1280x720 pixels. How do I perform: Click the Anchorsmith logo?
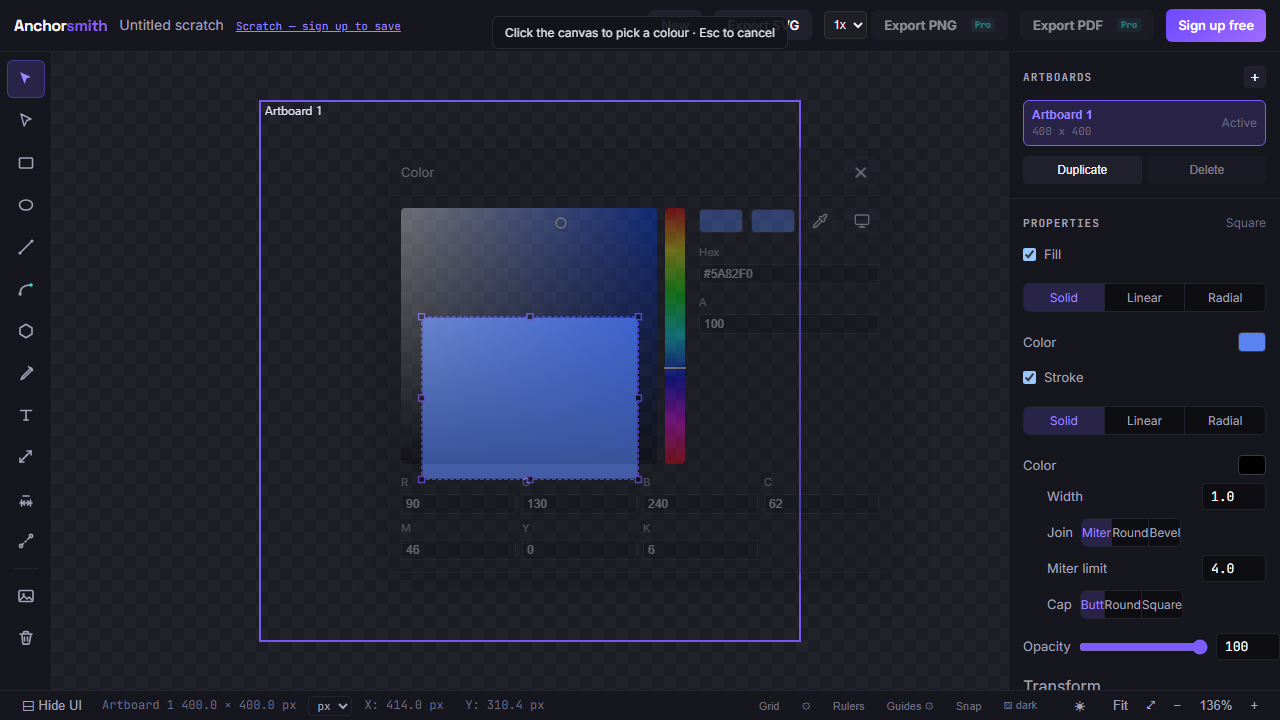(x=60, y=25)
